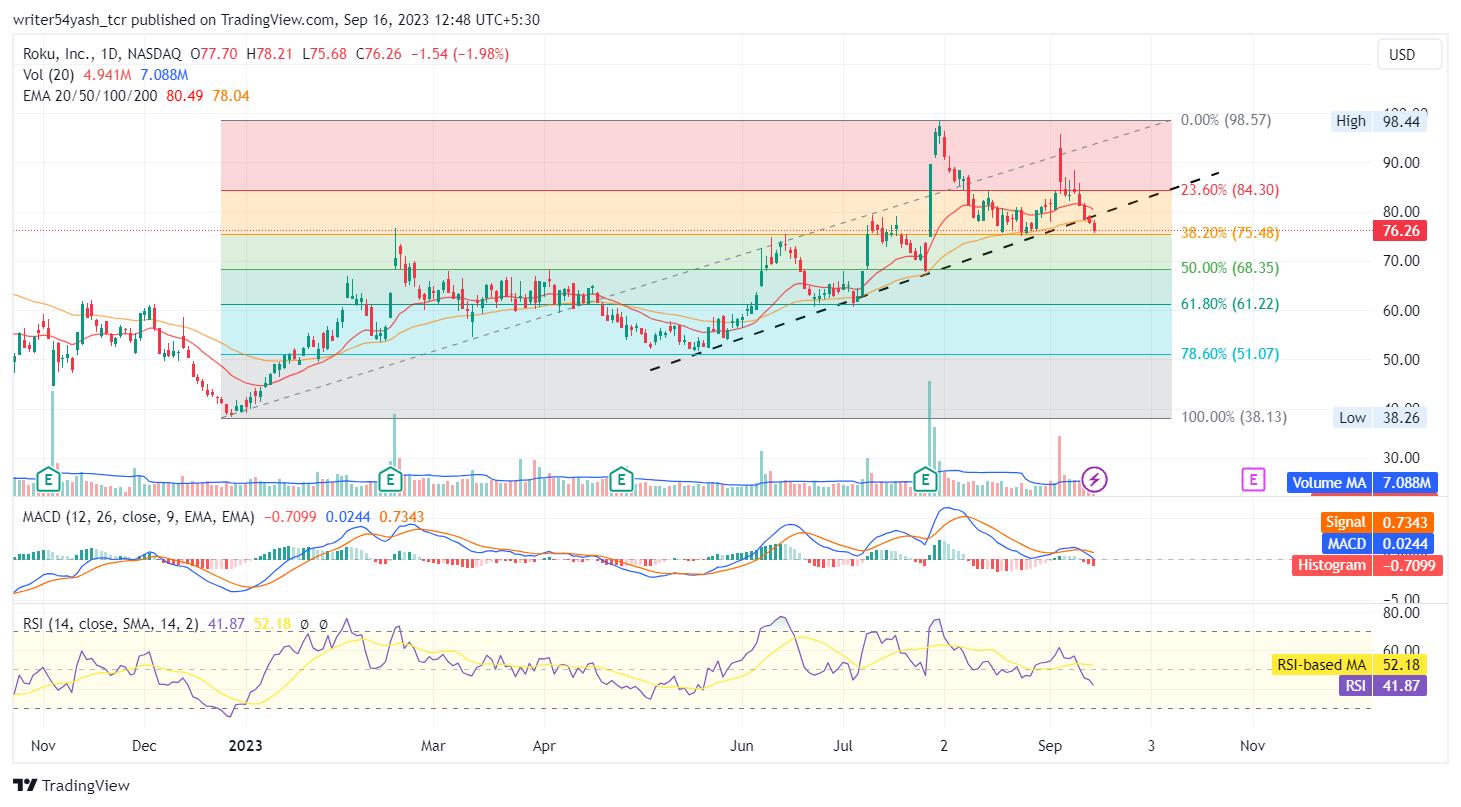The image size is (1461, 807).
Task: Click the 0.00% (98.57) Fibonacci label
Action: point(1226,120)
